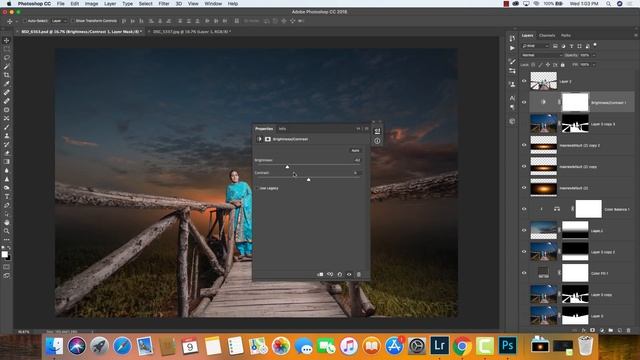Screen dimensions: 640x360
Task: Toggle Show Transform Controls checkbox
Action: coord(73,21)
